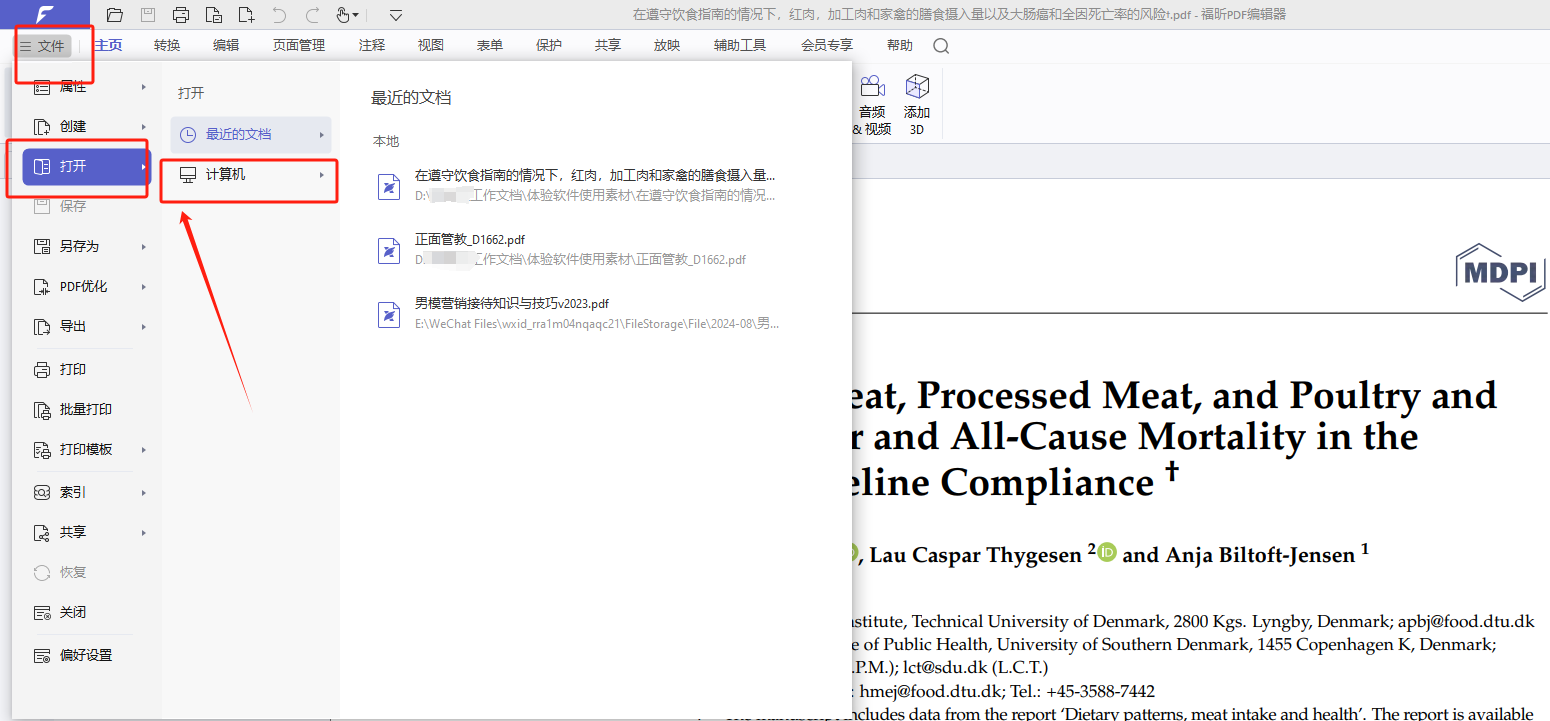Expand the 索引 submenu arrow

click(x=144, y=493)
